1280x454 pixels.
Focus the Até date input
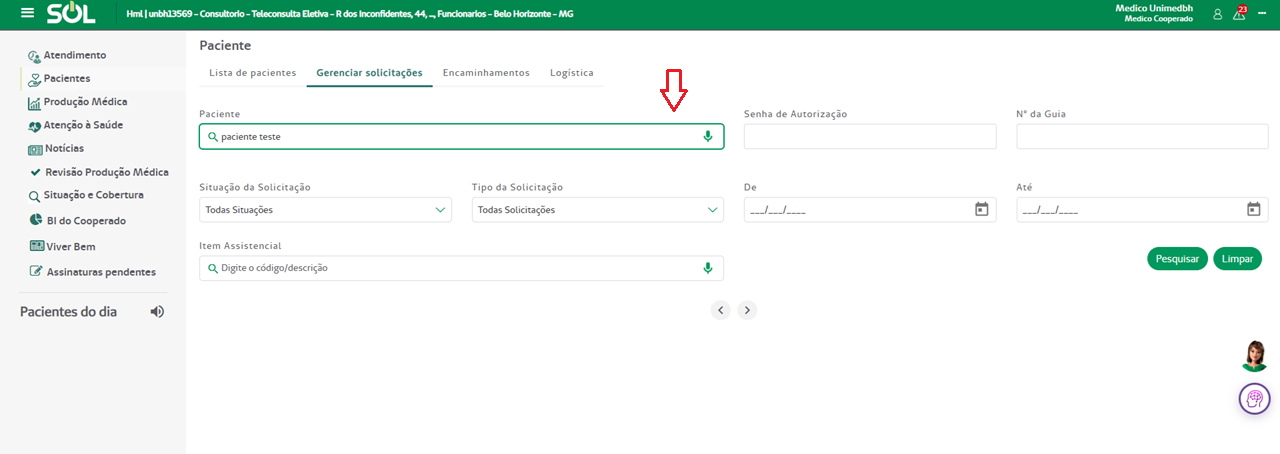pos(1142,210)
